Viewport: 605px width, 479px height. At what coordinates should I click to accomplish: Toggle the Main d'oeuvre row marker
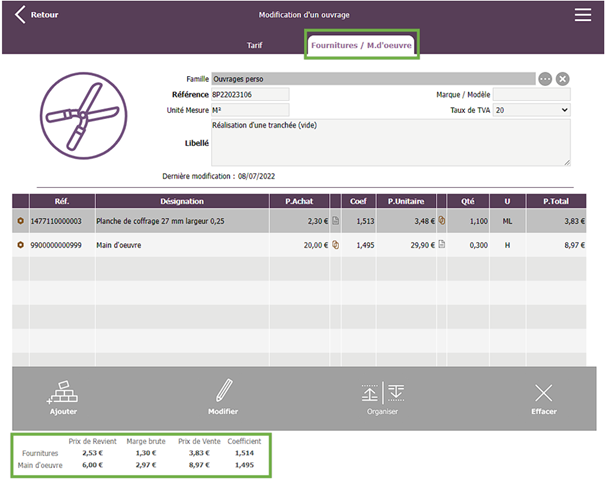(x=20, y=244)
